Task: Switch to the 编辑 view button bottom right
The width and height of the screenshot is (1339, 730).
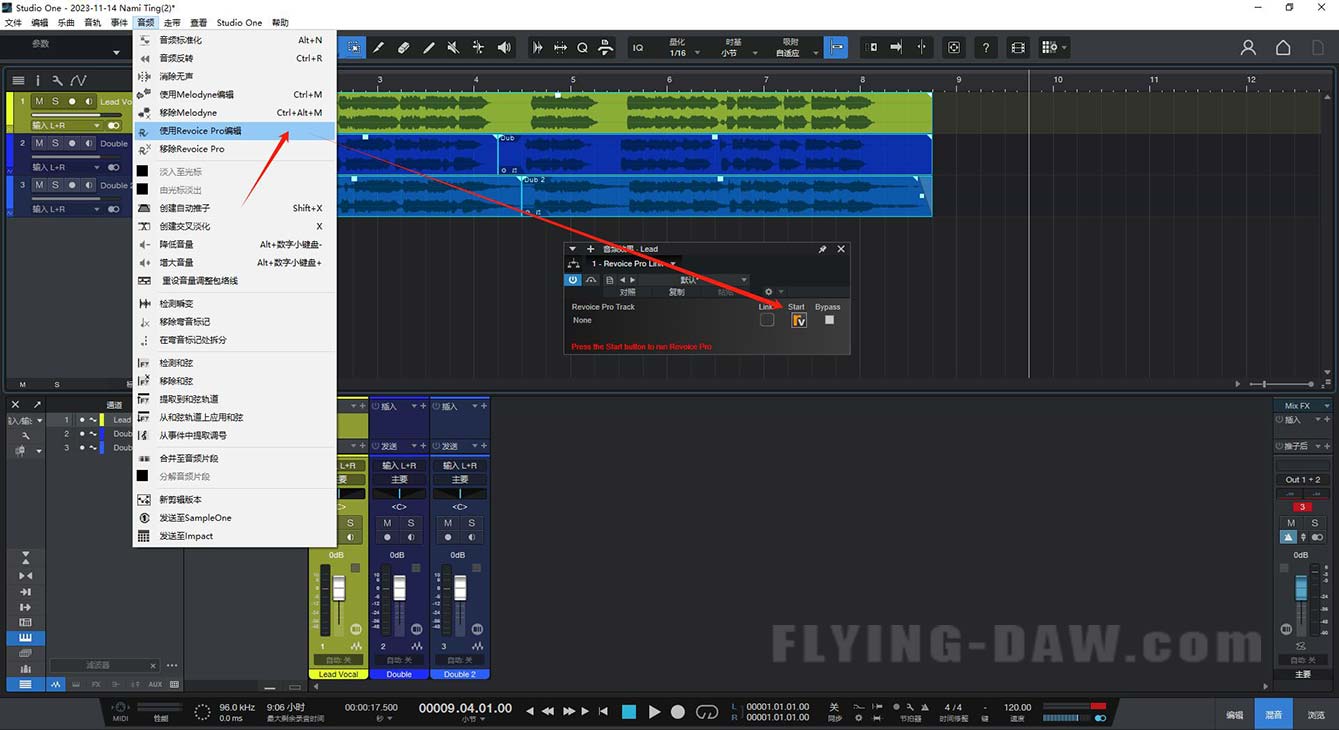Action: pyautogui.click(x=1235, y=715)
